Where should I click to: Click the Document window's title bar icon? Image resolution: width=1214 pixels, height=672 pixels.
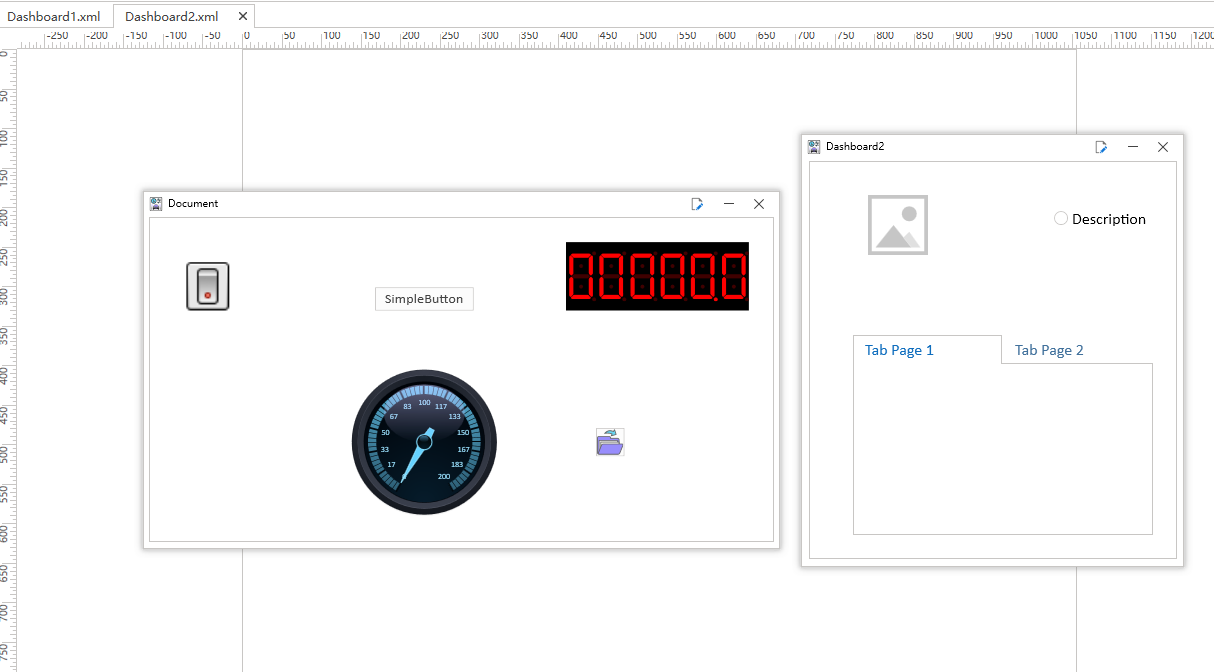coord(156,204)
